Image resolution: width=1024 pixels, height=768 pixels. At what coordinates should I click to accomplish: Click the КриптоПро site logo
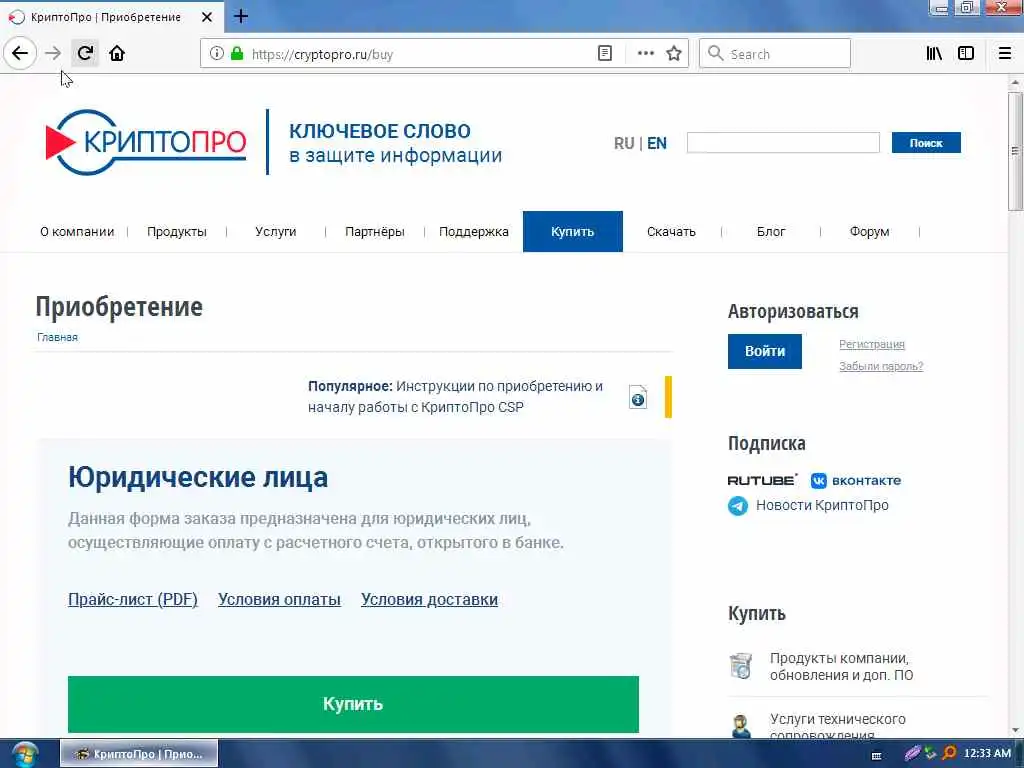coord(146,142)
